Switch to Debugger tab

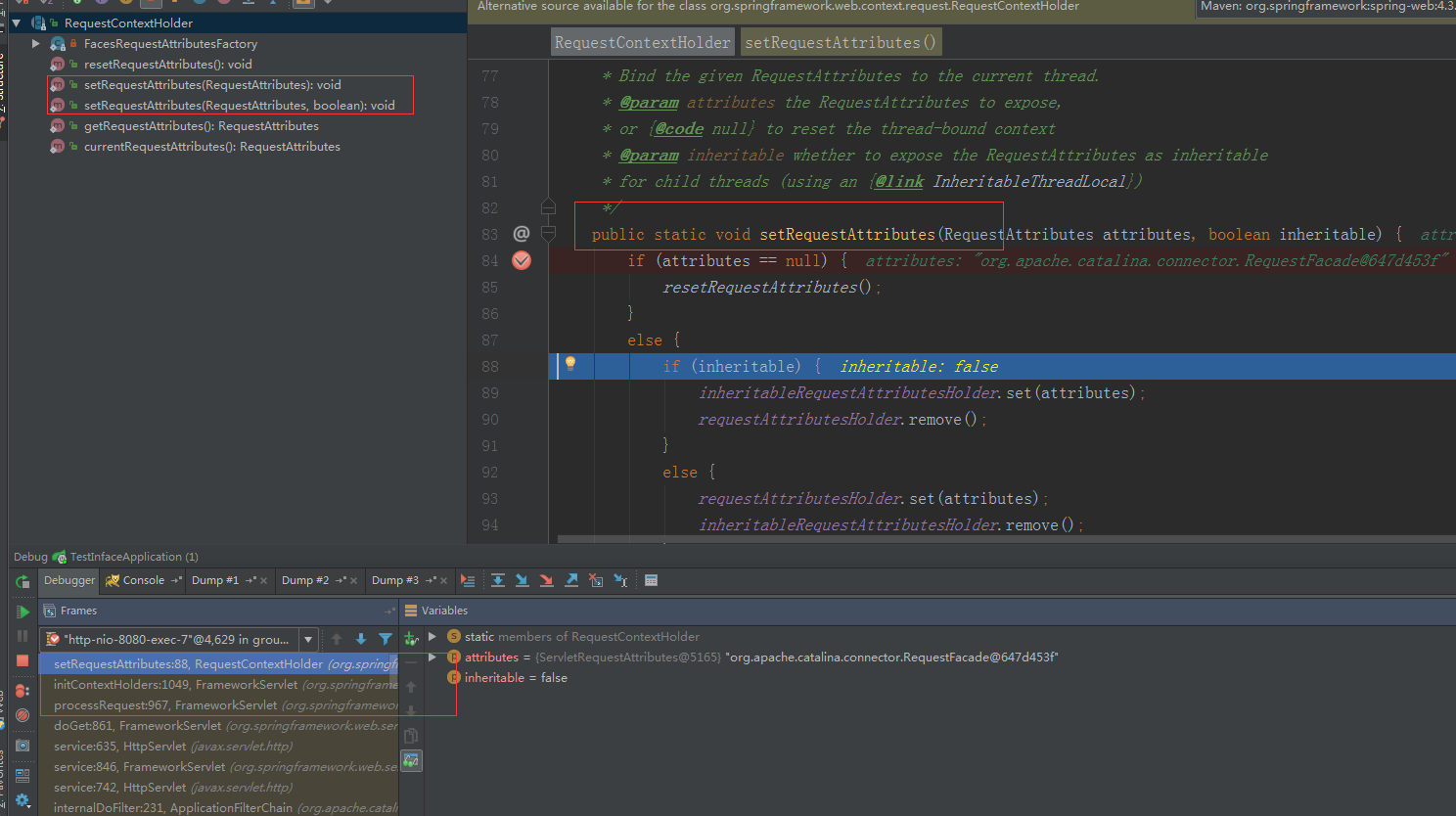tap(69, 580)
